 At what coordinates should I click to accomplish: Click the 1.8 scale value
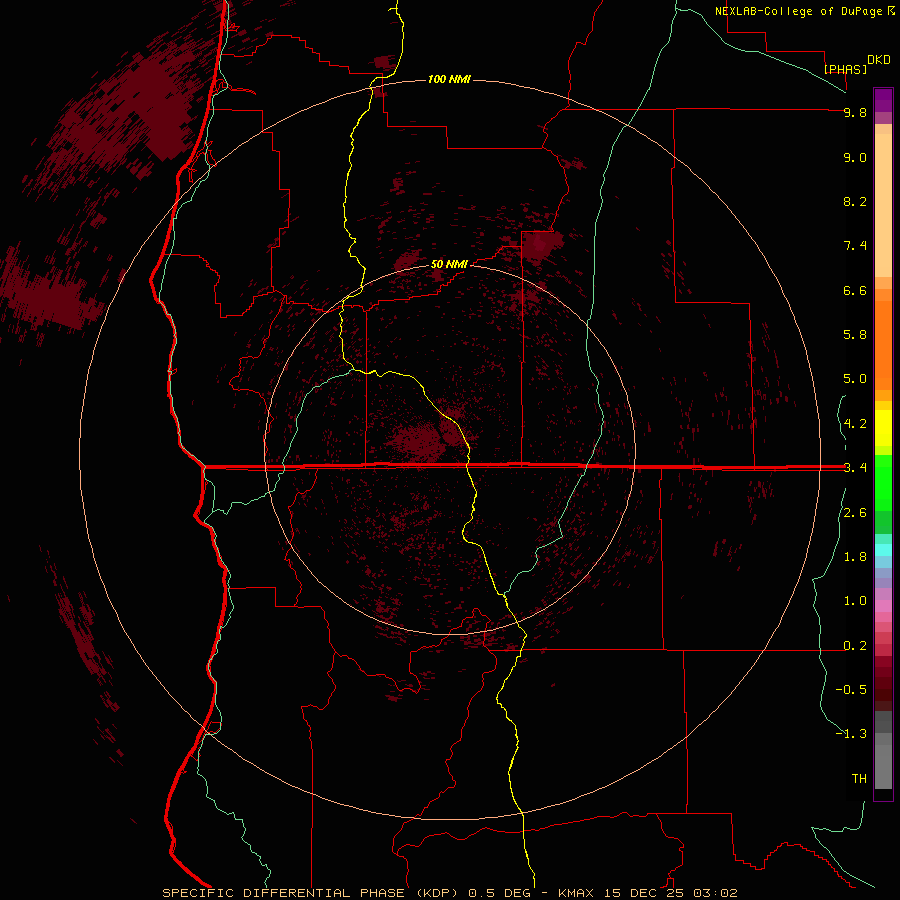855,557
